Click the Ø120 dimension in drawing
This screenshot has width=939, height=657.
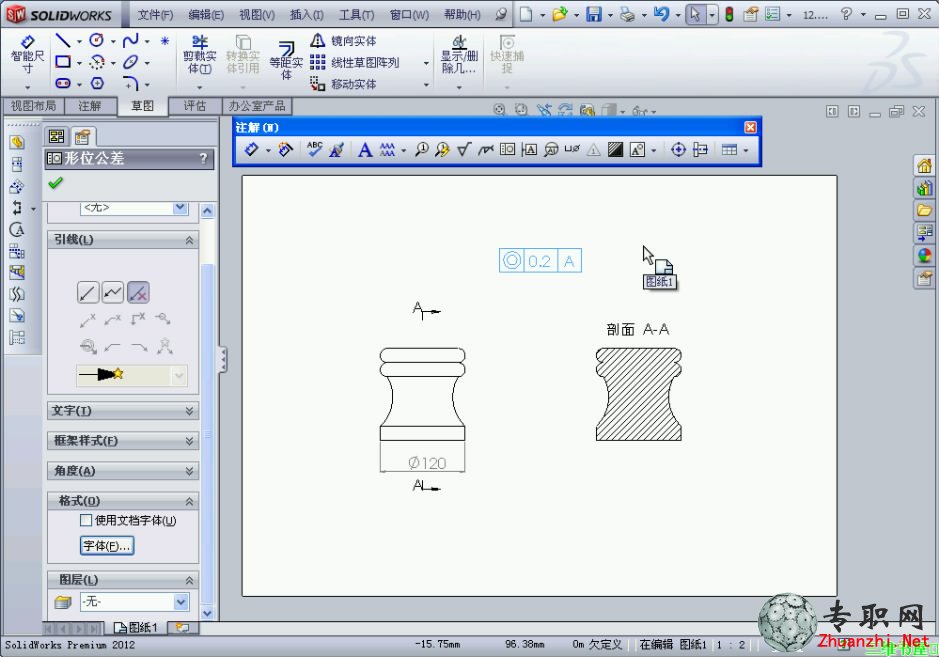tap(427, 463)
